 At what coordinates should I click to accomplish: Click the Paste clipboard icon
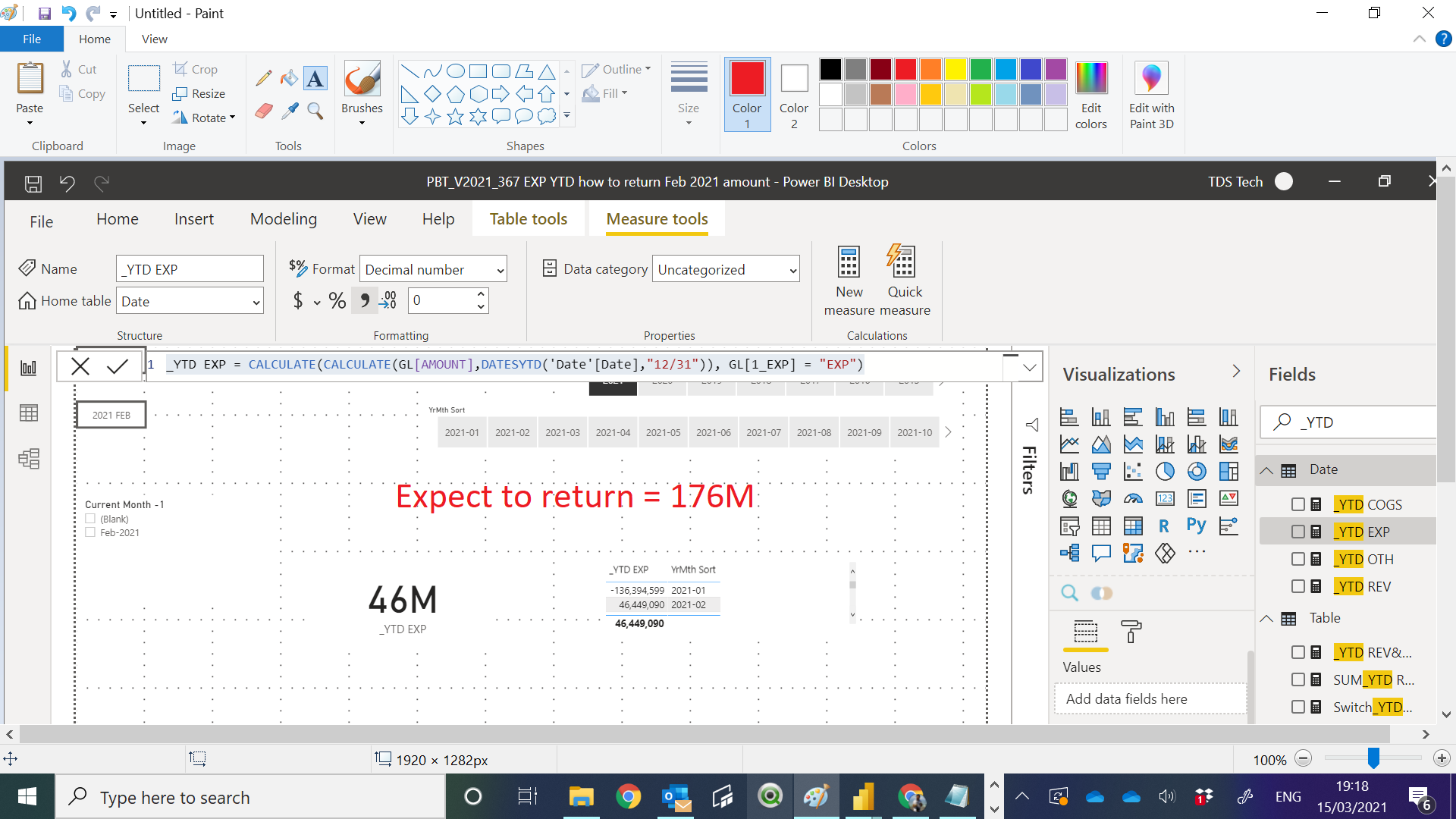(x=30, y=79)
